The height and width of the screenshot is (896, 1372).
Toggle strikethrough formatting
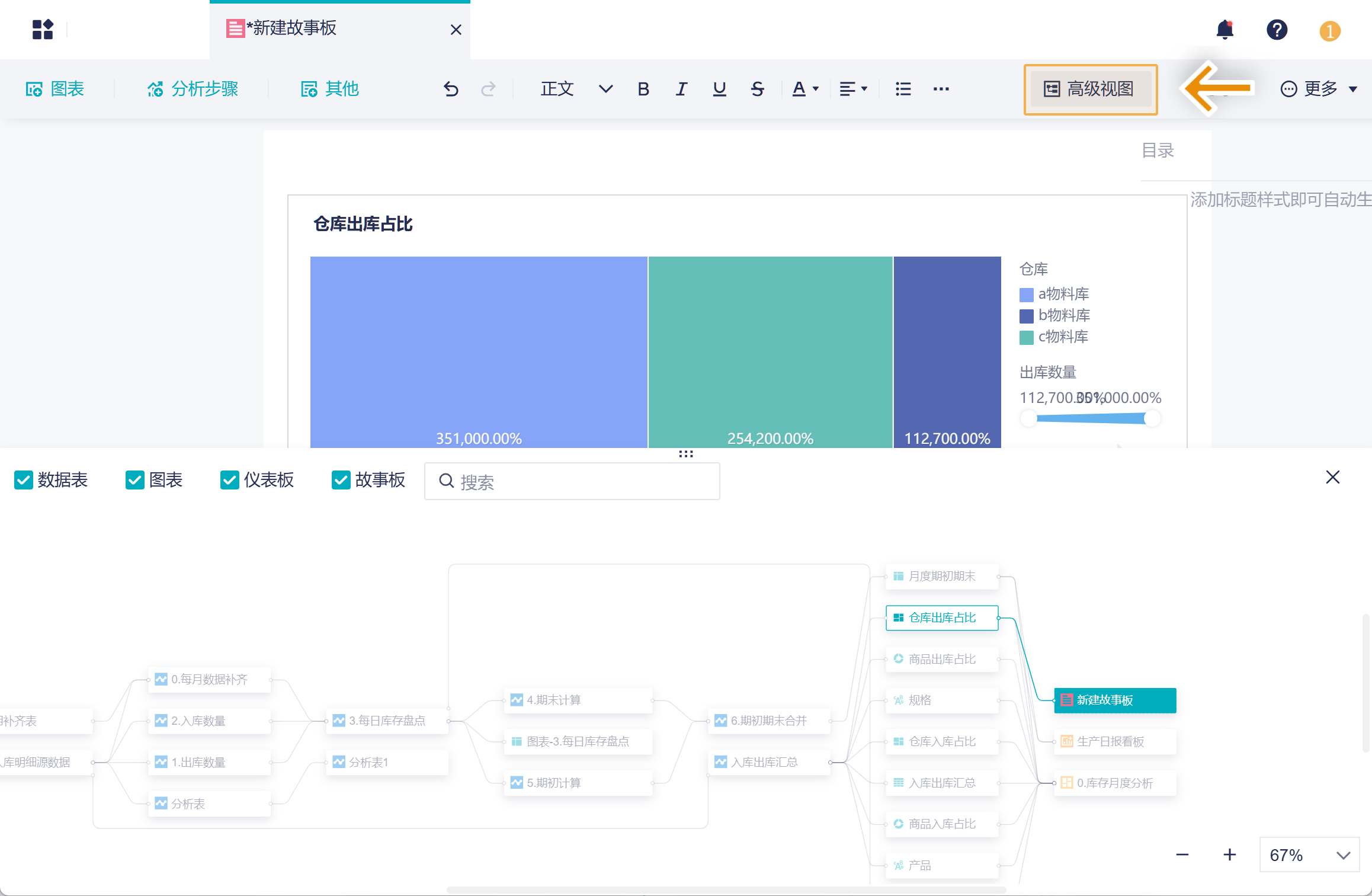pyautogui.click(x=757, y=89)
